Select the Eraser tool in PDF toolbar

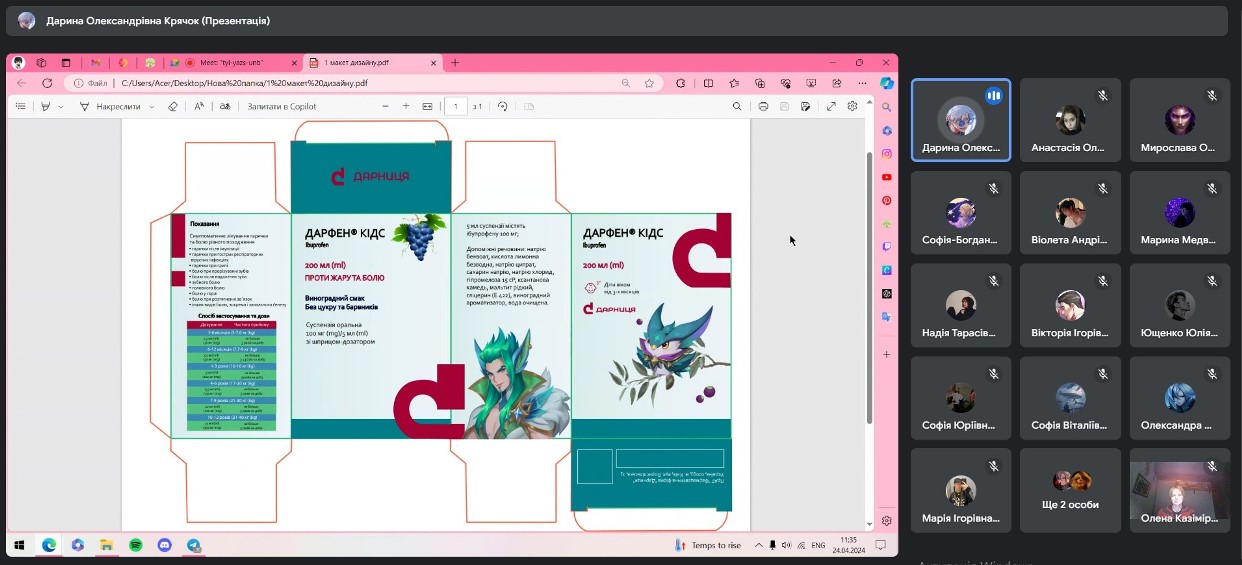click(173, 106)
